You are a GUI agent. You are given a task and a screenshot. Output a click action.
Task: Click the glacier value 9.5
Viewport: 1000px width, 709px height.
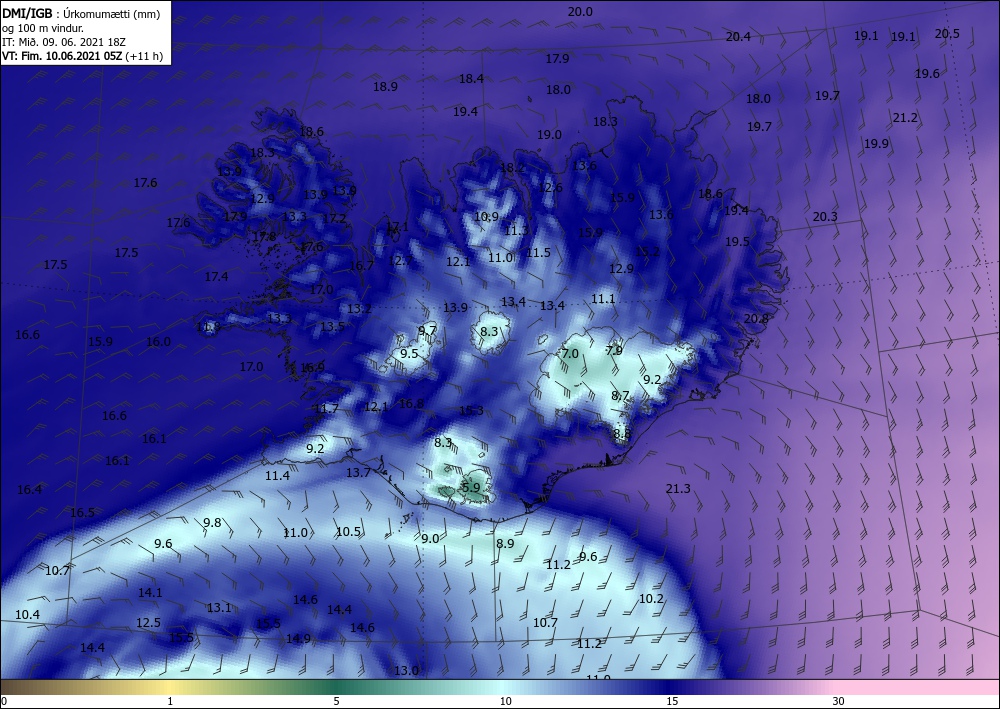pyautogui.click(x=409, y=353)
